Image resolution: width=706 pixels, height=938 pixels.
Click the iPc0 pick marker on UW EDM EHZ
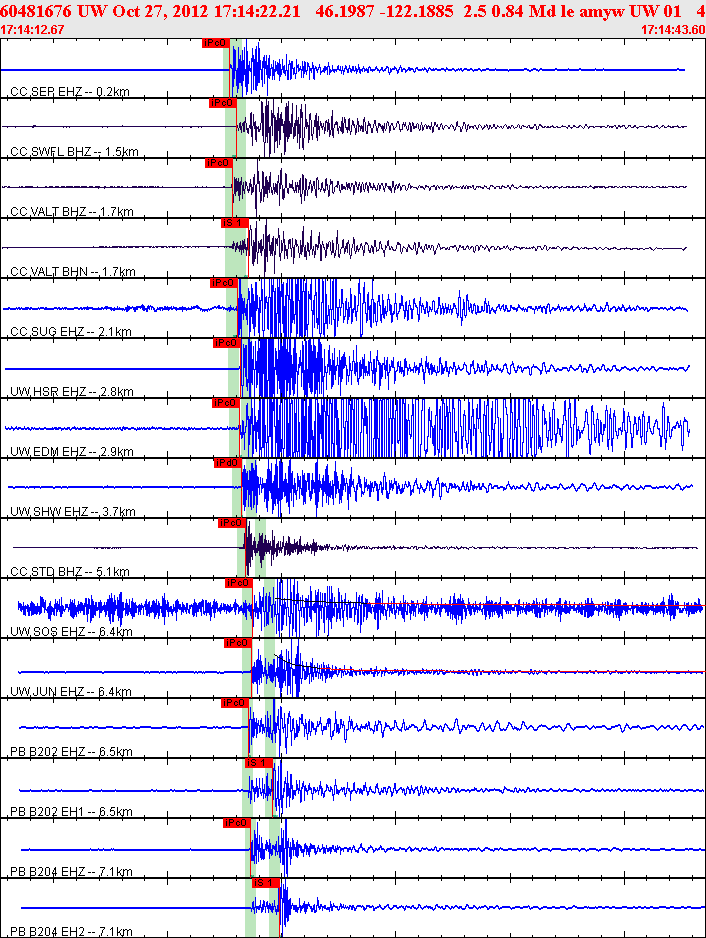226,403
